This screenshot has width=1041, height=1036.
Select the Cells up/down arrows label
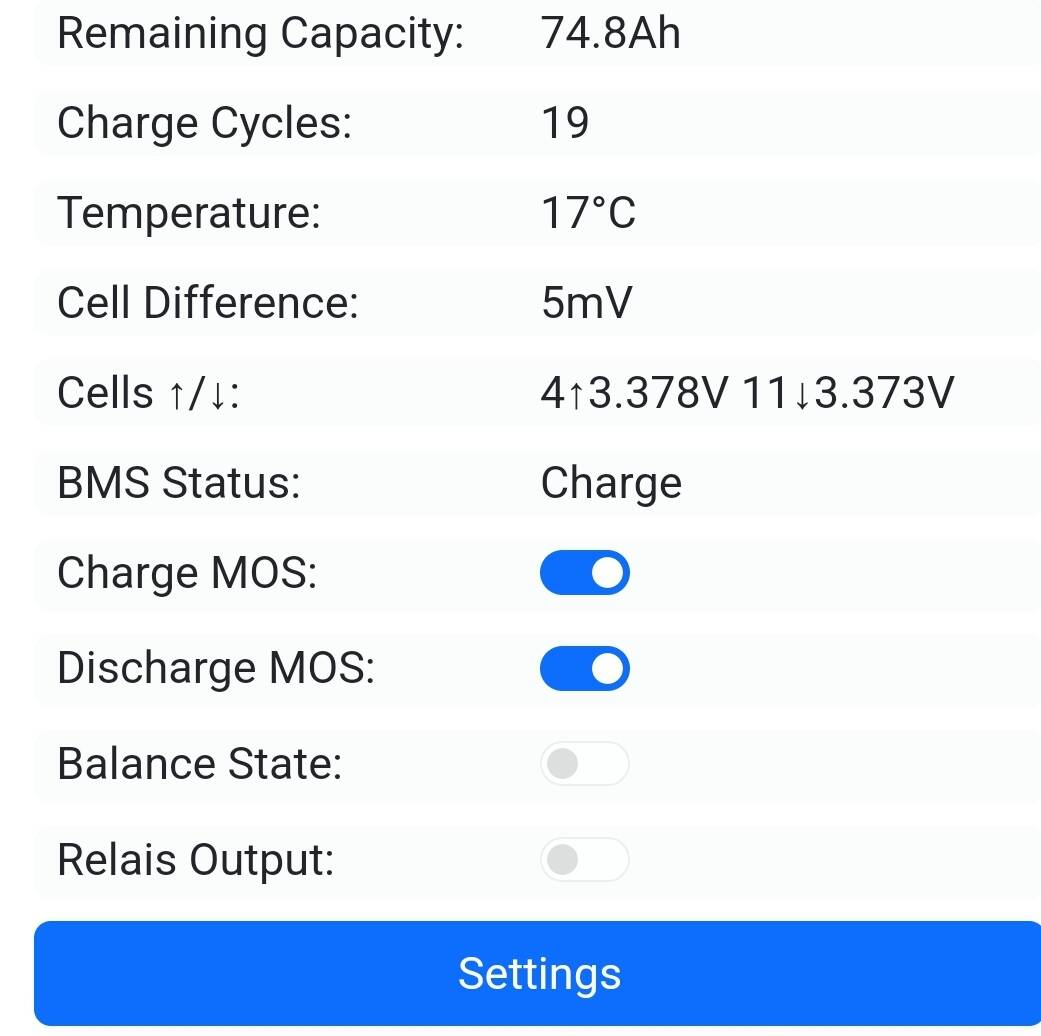[x=148, y=392]
